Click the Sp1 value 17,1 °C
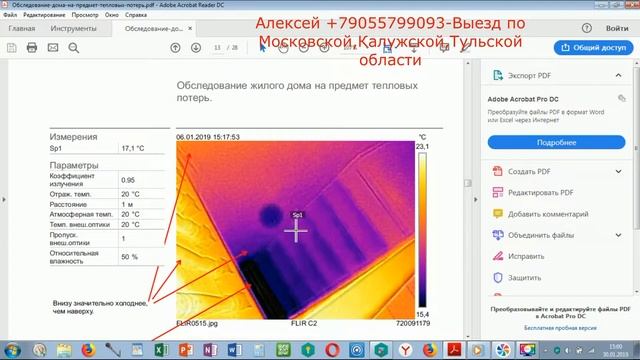This screenshot has height=360, width=640. pyautogui.click(x=133, y=148)
